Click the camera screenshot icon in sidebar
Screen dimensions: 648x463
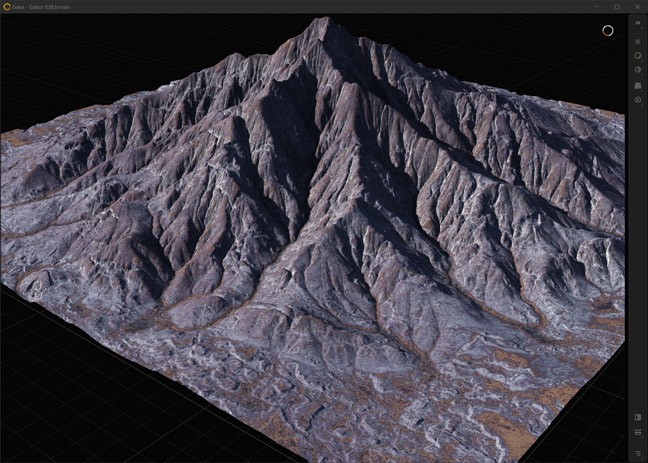pos(638,100)
